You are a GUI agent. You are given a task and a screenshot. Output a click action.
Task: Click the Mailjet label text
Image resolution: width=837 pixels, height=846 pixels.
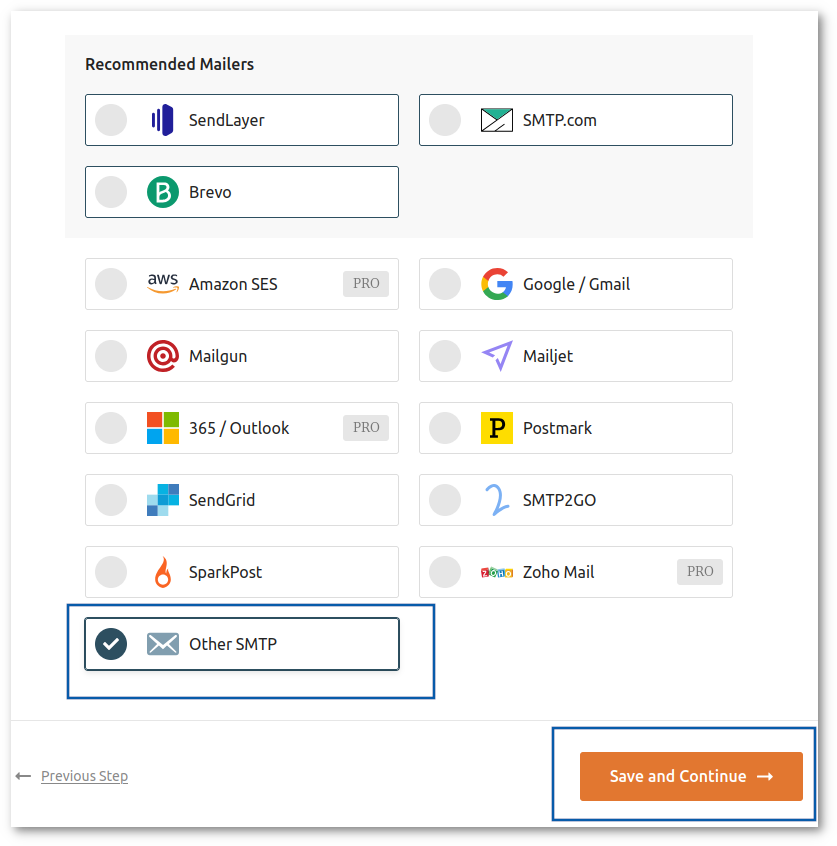point(548,357)
